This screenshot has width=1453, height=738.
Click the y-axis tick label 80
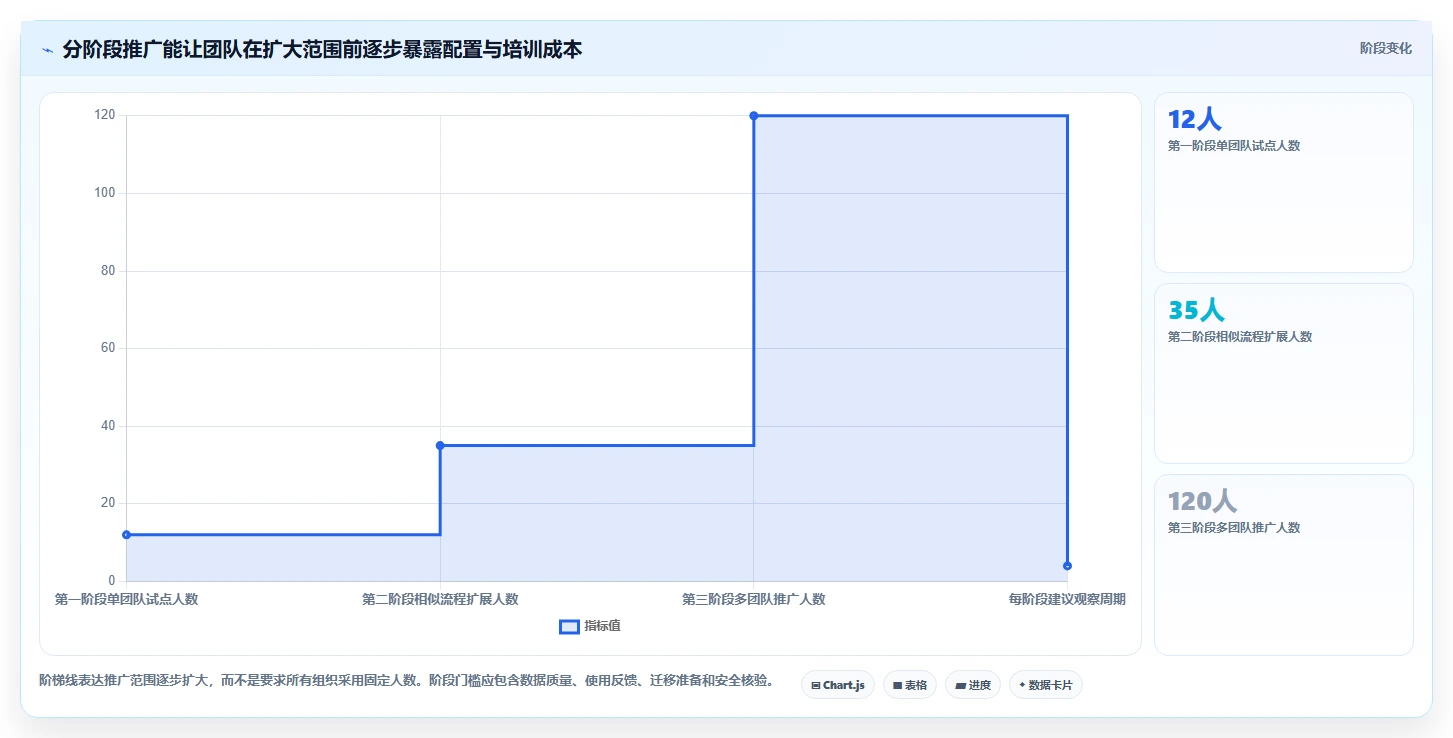[x=108, y=271]
